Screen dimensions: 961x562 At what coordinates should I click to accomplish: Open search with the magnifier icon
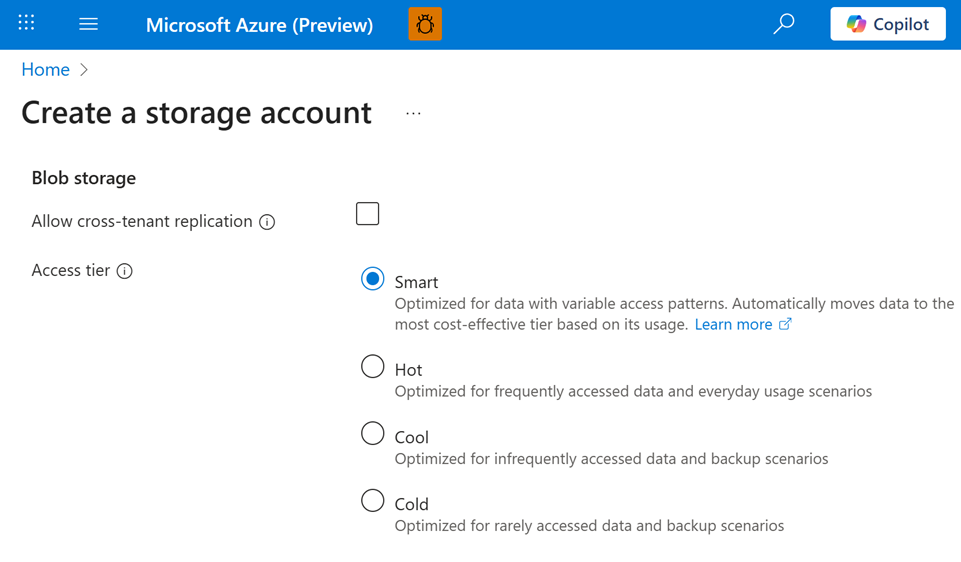click(783, 24)
